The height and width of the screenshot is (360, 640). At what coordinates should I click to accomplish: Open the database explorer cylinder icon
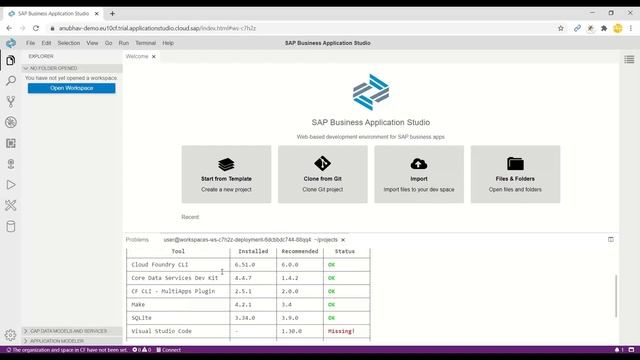(11, 227)
